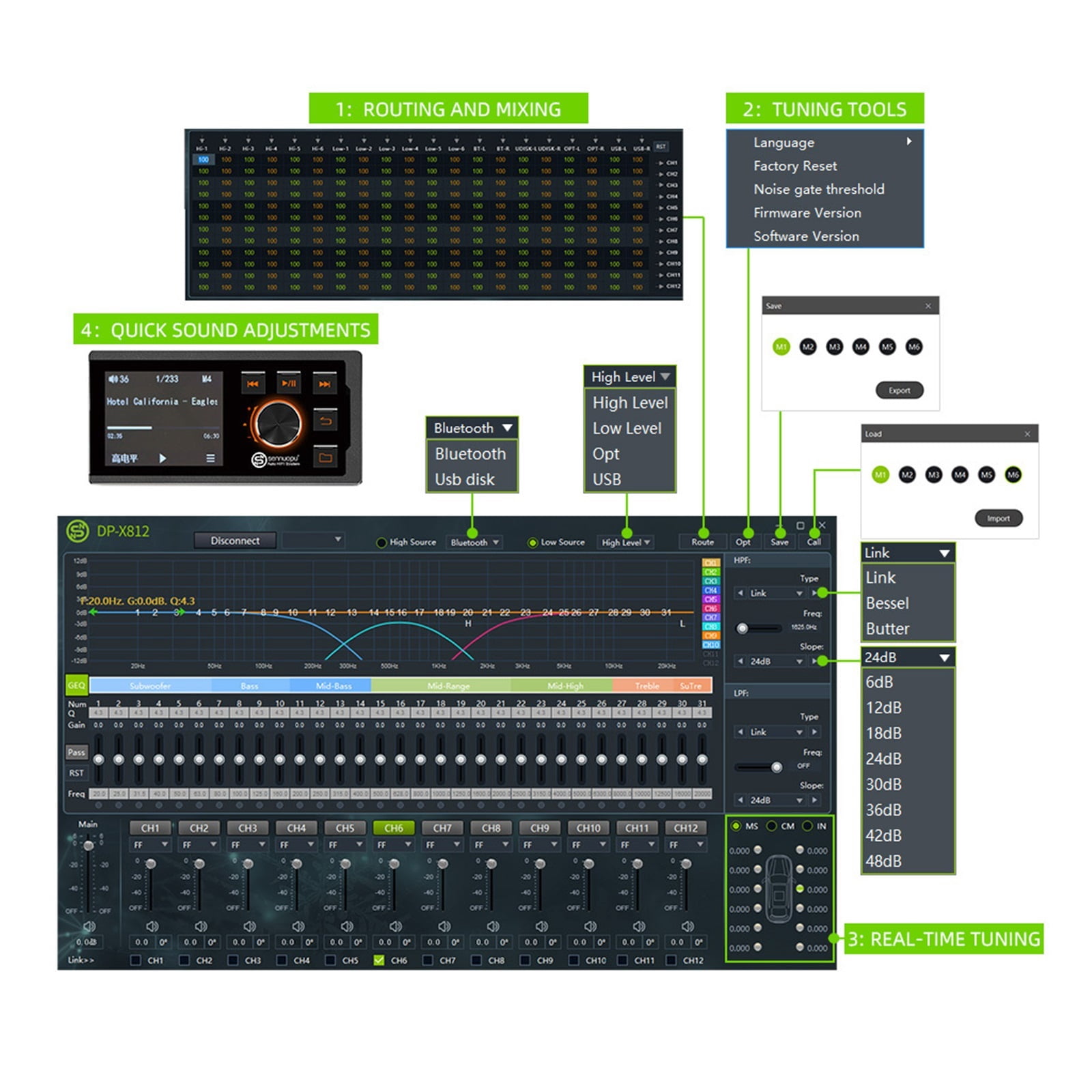Select the MS delay unit radio button
Image resolution: width=1092 pixels, height=1092 pixels.
click(x=736, y=826)
